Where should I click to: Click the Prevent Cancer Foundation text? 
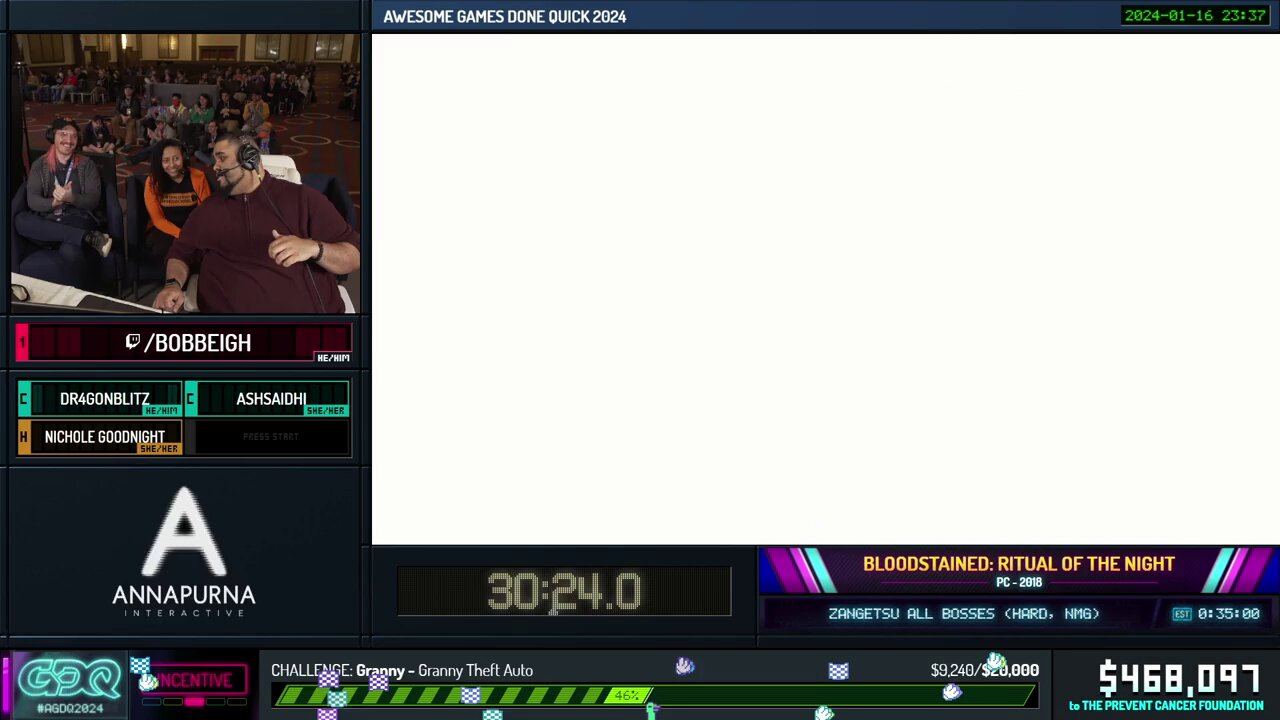[1166, 706]
